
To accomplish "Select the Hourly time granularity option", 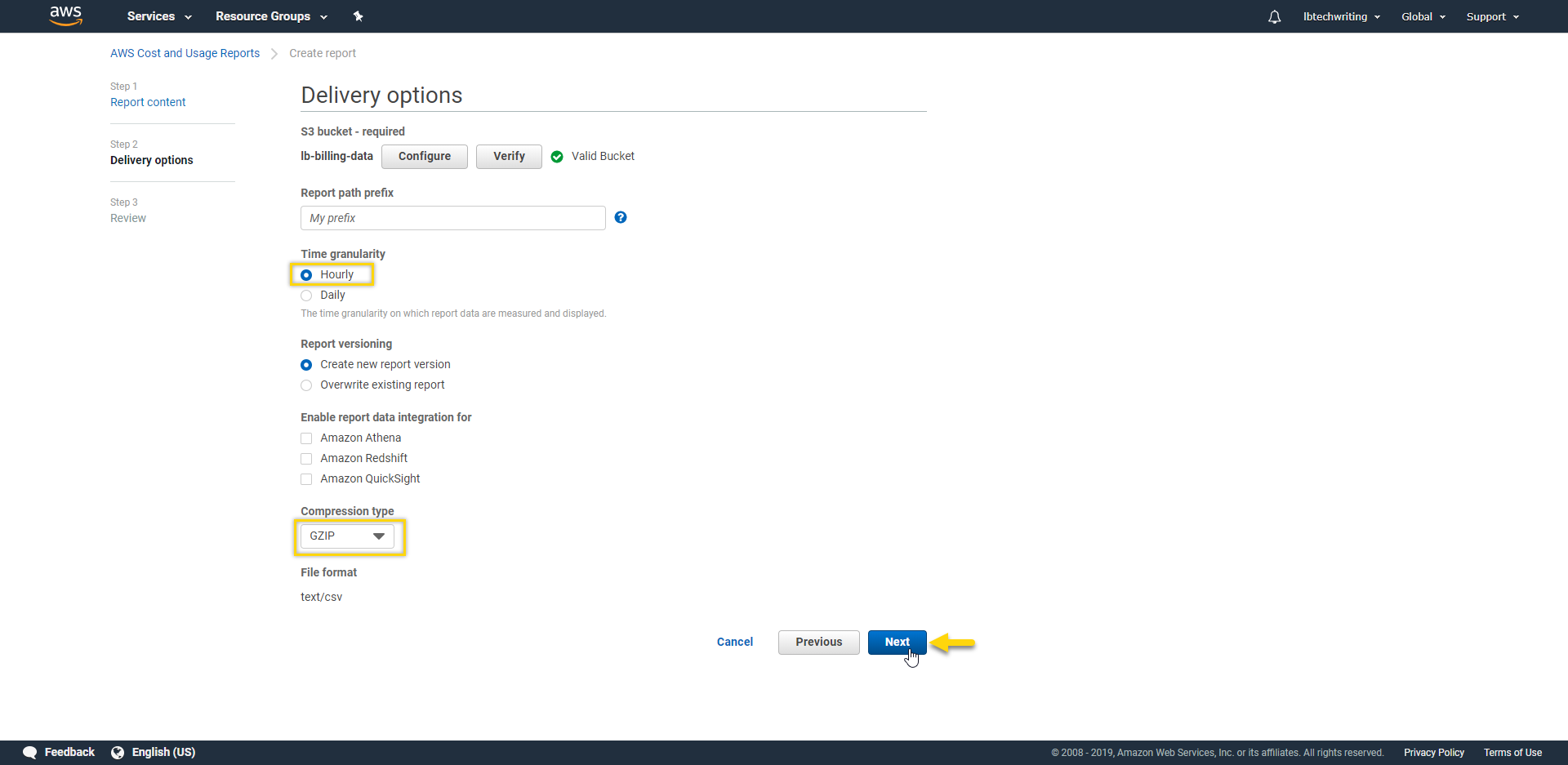I will pos(306,275).
